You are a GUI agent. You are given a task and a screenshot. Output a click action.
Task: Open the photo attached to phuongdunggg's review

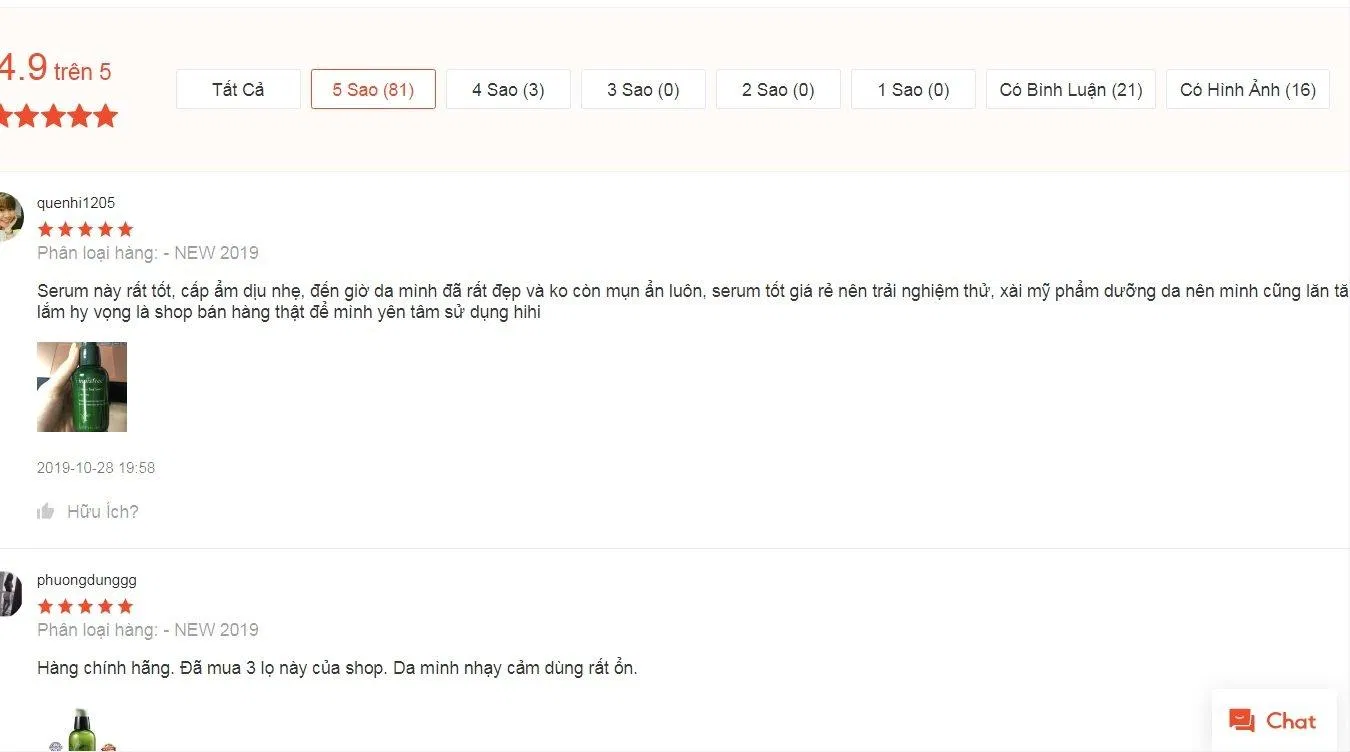[x=81, y=735]
